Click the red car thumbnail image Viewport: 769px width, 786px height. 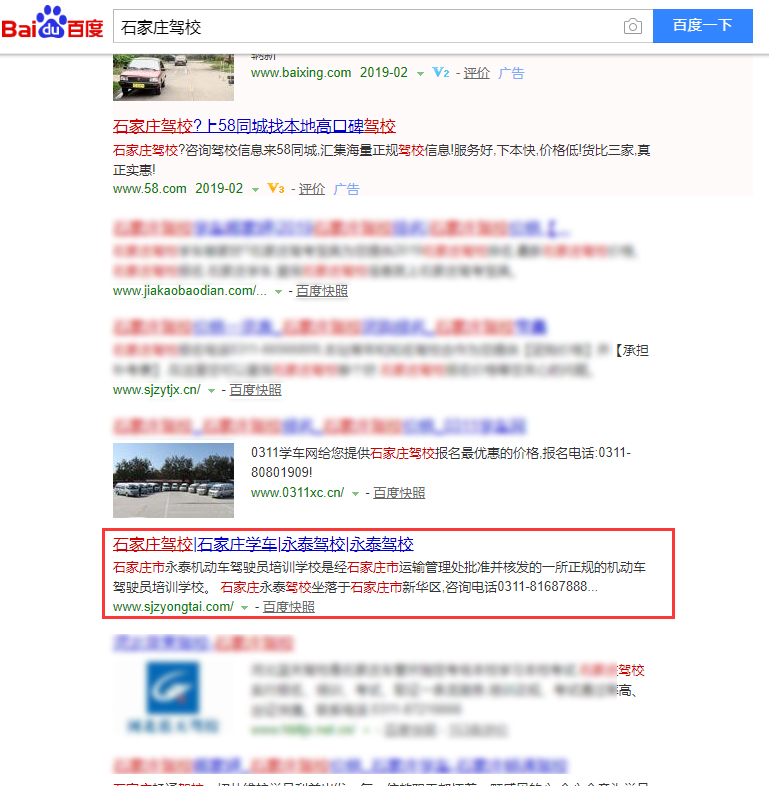(173, 77)
